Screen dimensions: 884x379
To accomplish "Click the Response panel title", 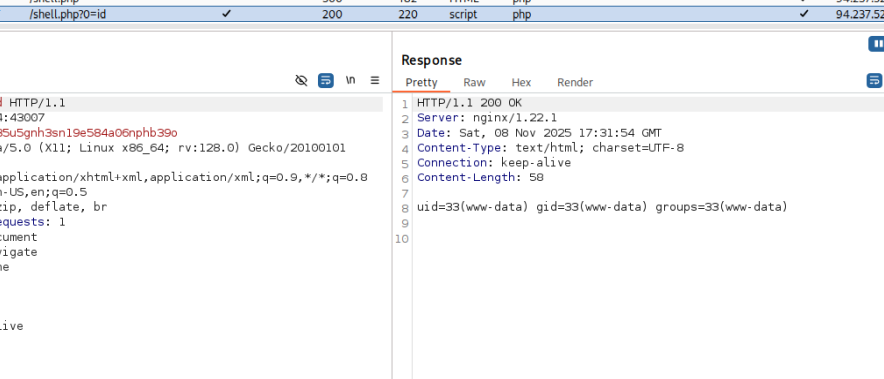I will click(x=431, y=60).
